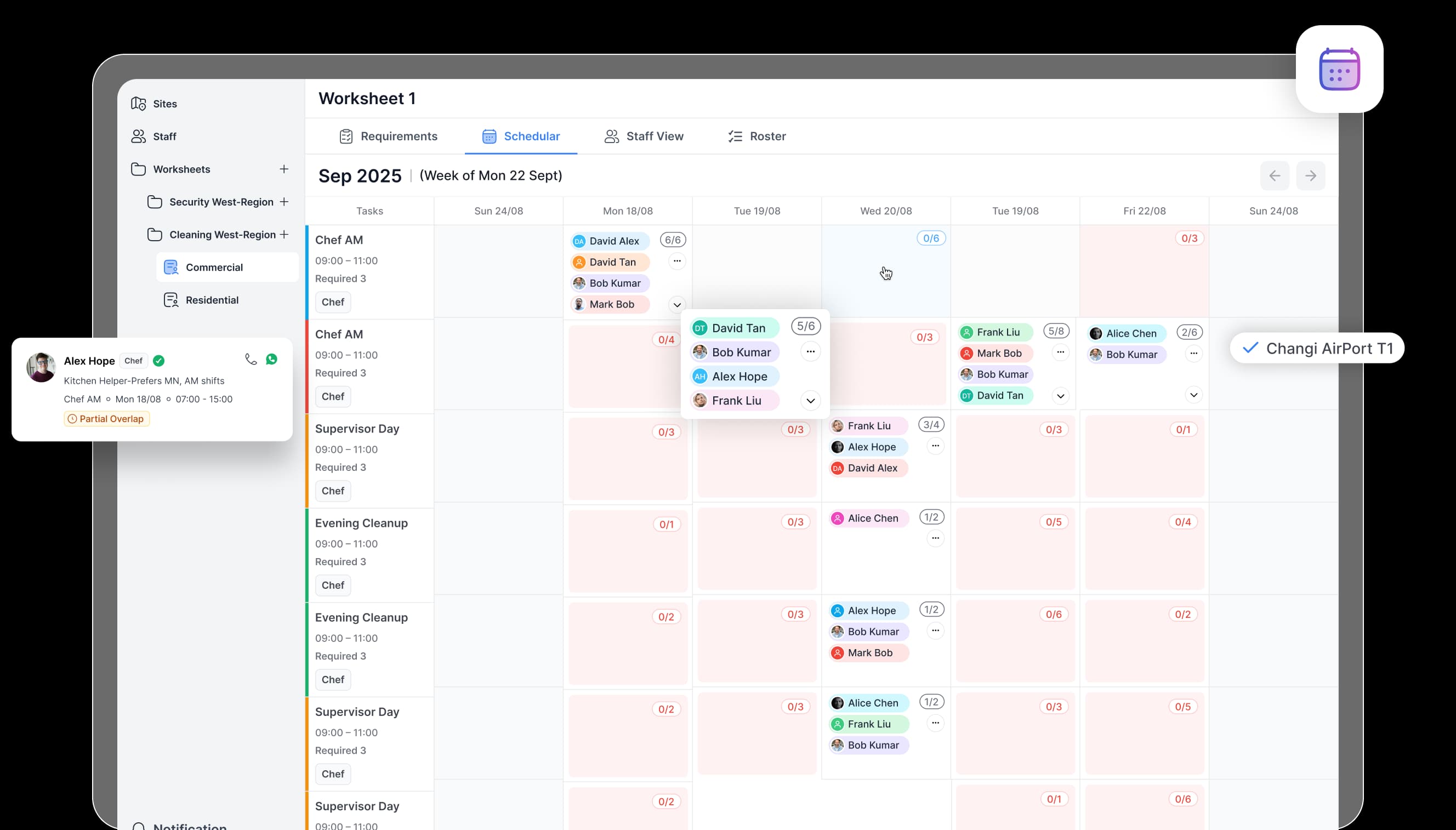Screen dimensions: 1456x830
Task: Click the Commercial worksheet document icon
Action: coord(170,267)
